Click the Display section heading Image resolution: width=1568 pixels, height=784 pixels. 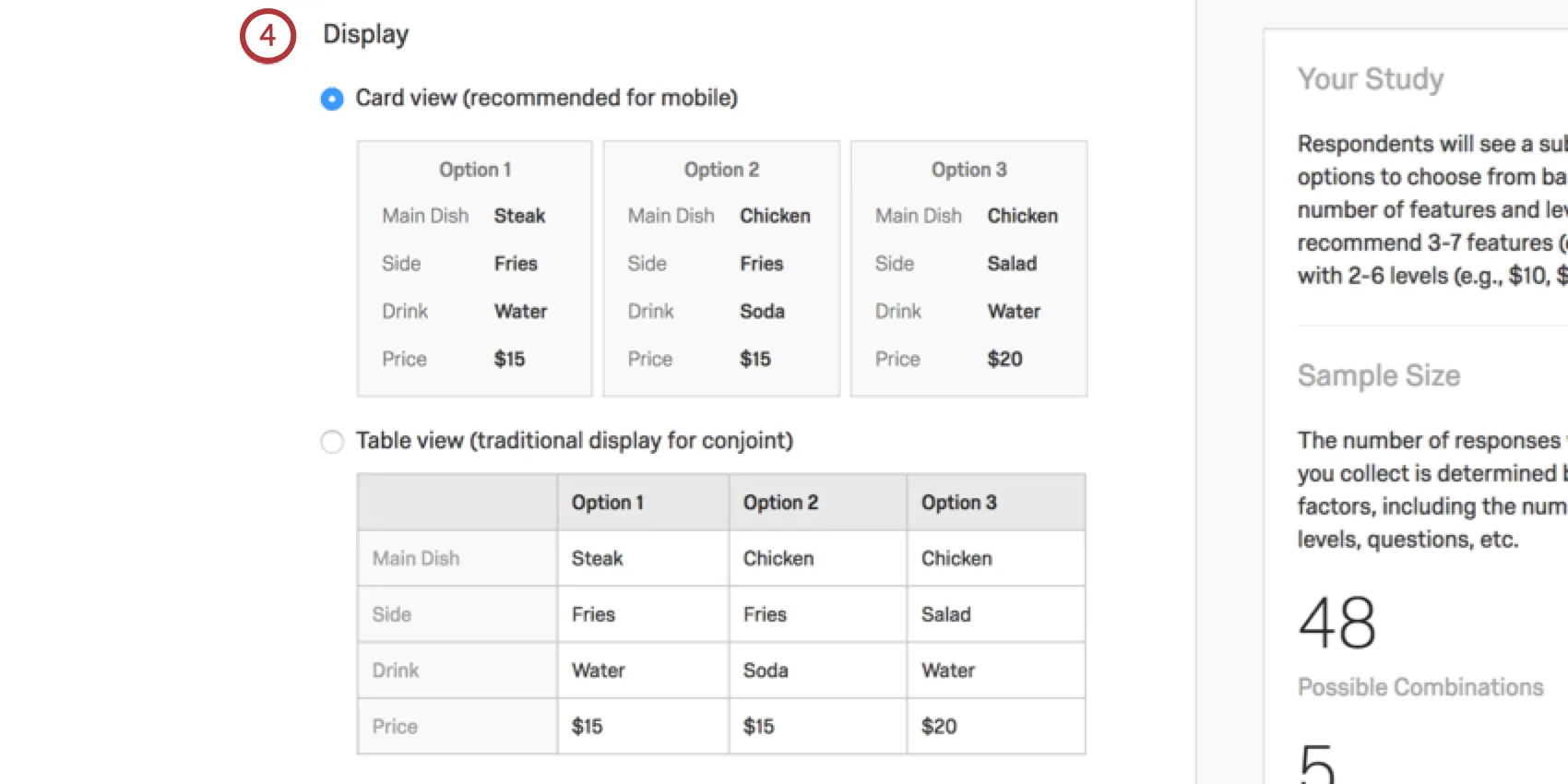pyautogui.click(x=365, y=34)
